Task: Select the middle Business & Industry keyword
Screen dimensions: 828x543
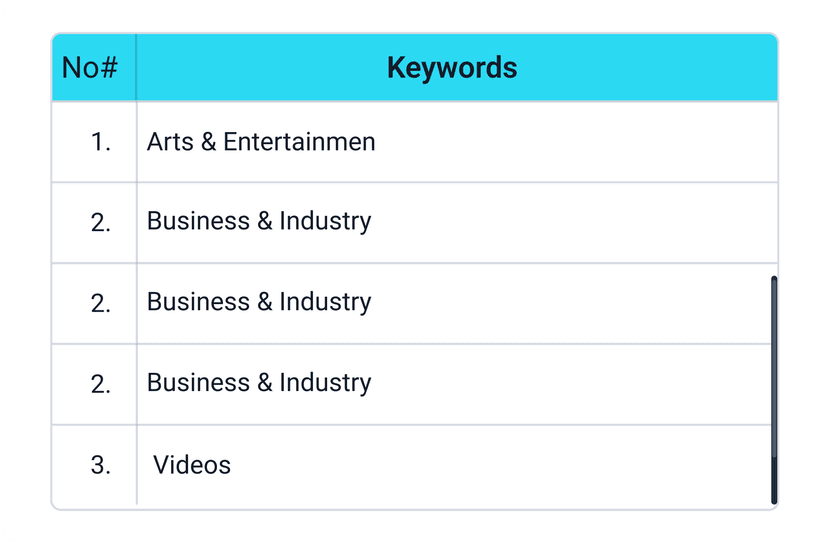Action: pyautogui.click(x=259, y=302)
